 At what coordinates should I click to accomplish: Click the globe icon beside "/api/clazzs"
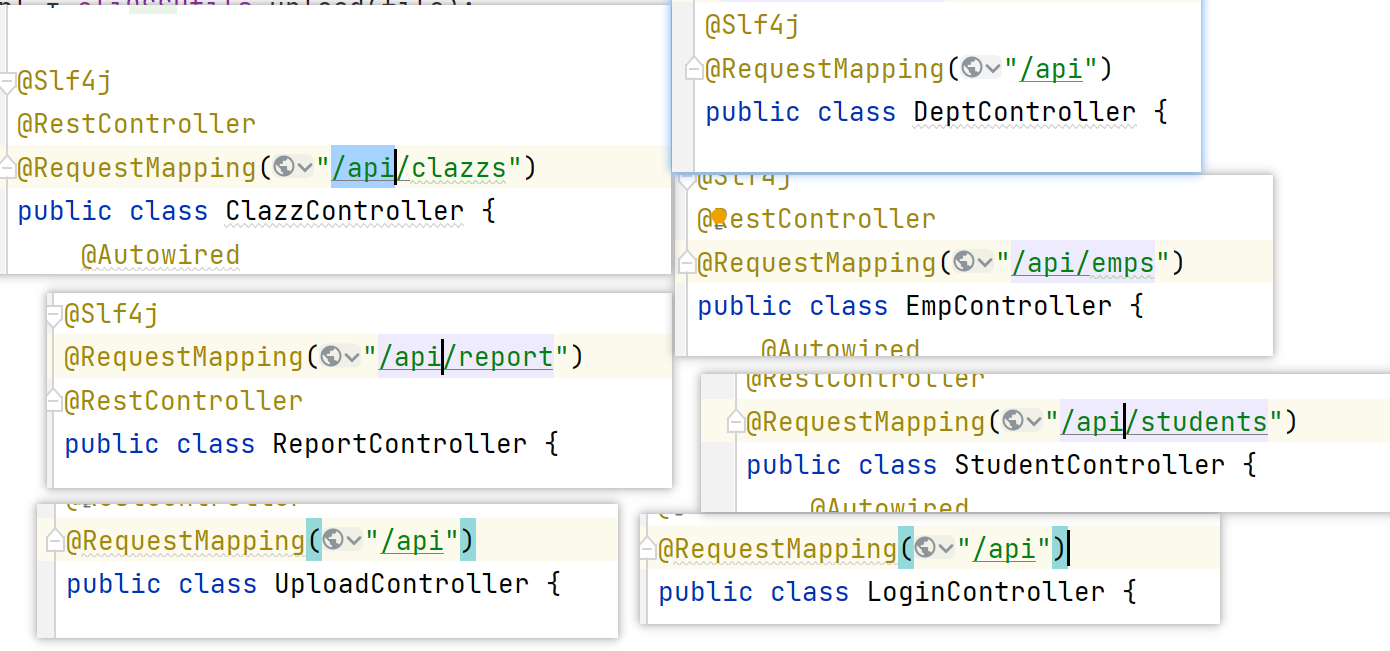click(284, 167)
